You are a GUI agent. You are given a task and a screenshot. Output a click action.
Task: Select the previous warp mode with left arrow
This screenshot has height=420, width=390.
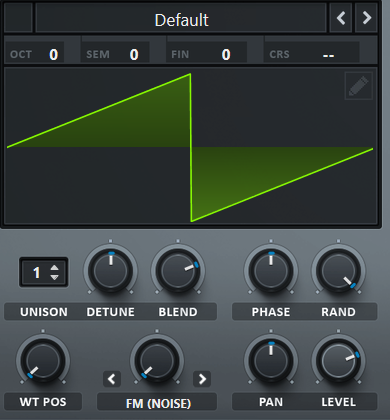click(x=112, y=379)
